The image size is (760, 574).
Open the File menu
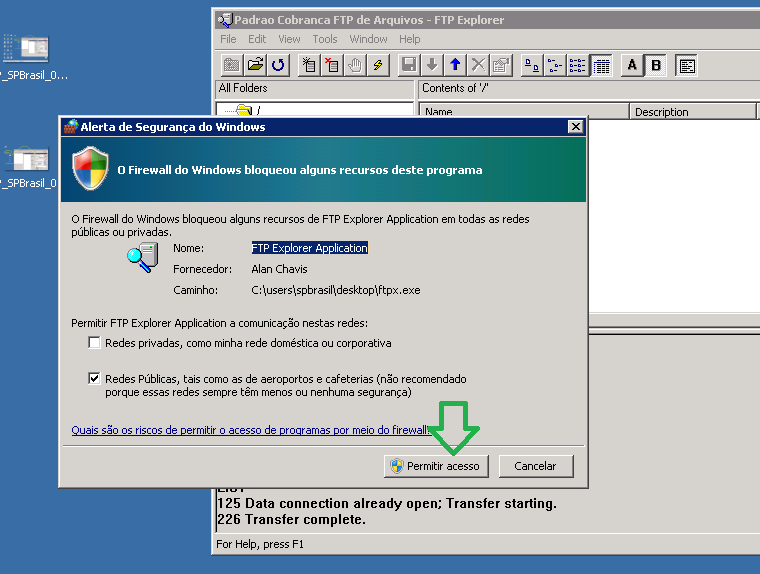(228, 39)
